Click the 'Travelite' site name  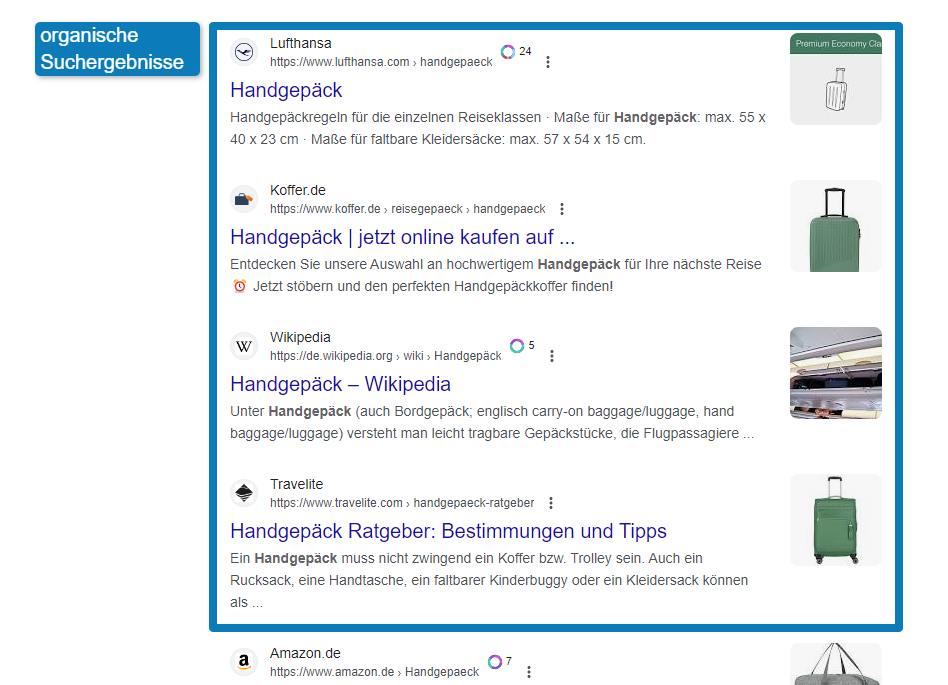pyautogui.click(x=296, y=484)
